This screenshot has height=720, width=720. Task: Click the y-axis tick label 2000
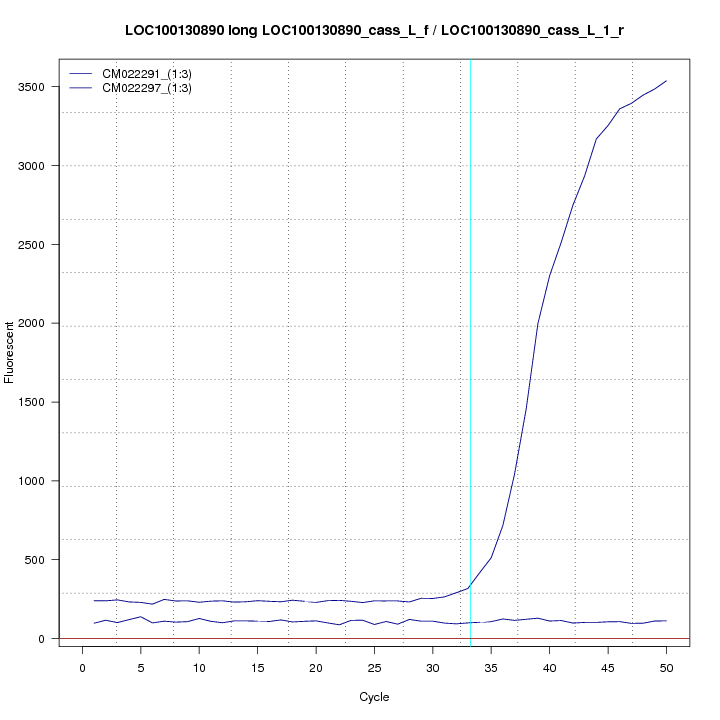pos(40,323)
